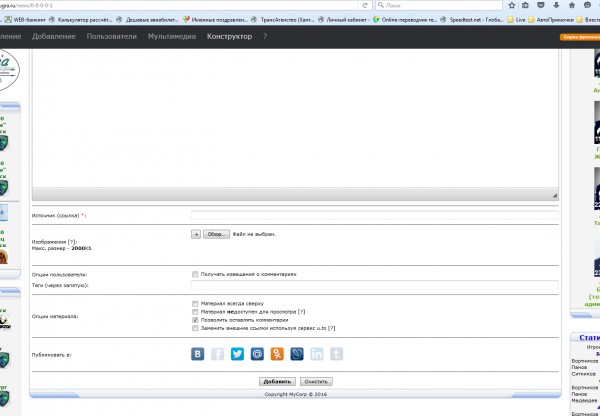Open the ТрансАгентство bookmark
Screen dimensions: 600x416
tap(283, 20)
